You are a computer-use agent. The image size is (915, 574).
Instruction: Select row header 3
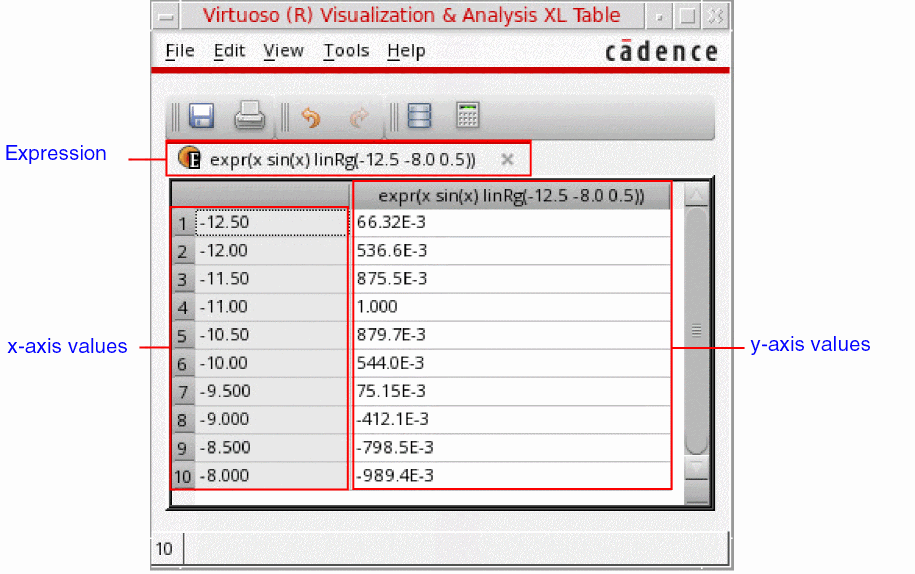[183, 279]
